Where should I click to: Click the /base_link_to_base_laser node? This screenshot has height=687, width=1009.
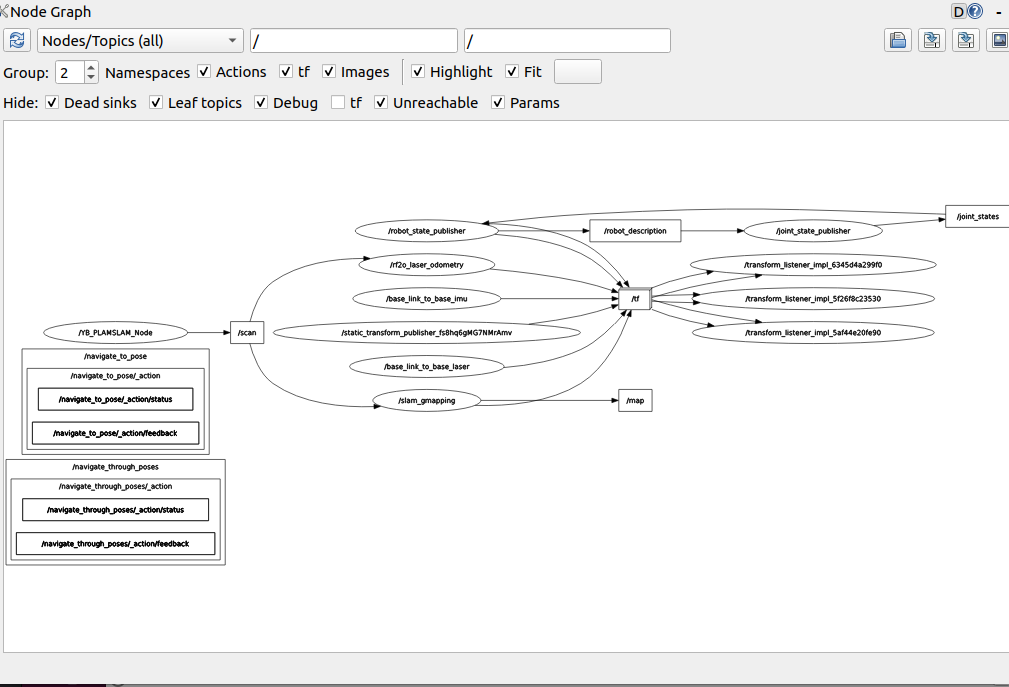coord(427,367)
